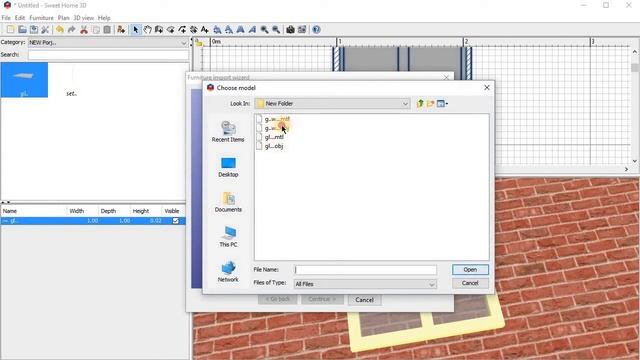Open the view menu icon in Choose model
Image resolution: width=640 pixels, height=360 pixels.
pos(442,104)
